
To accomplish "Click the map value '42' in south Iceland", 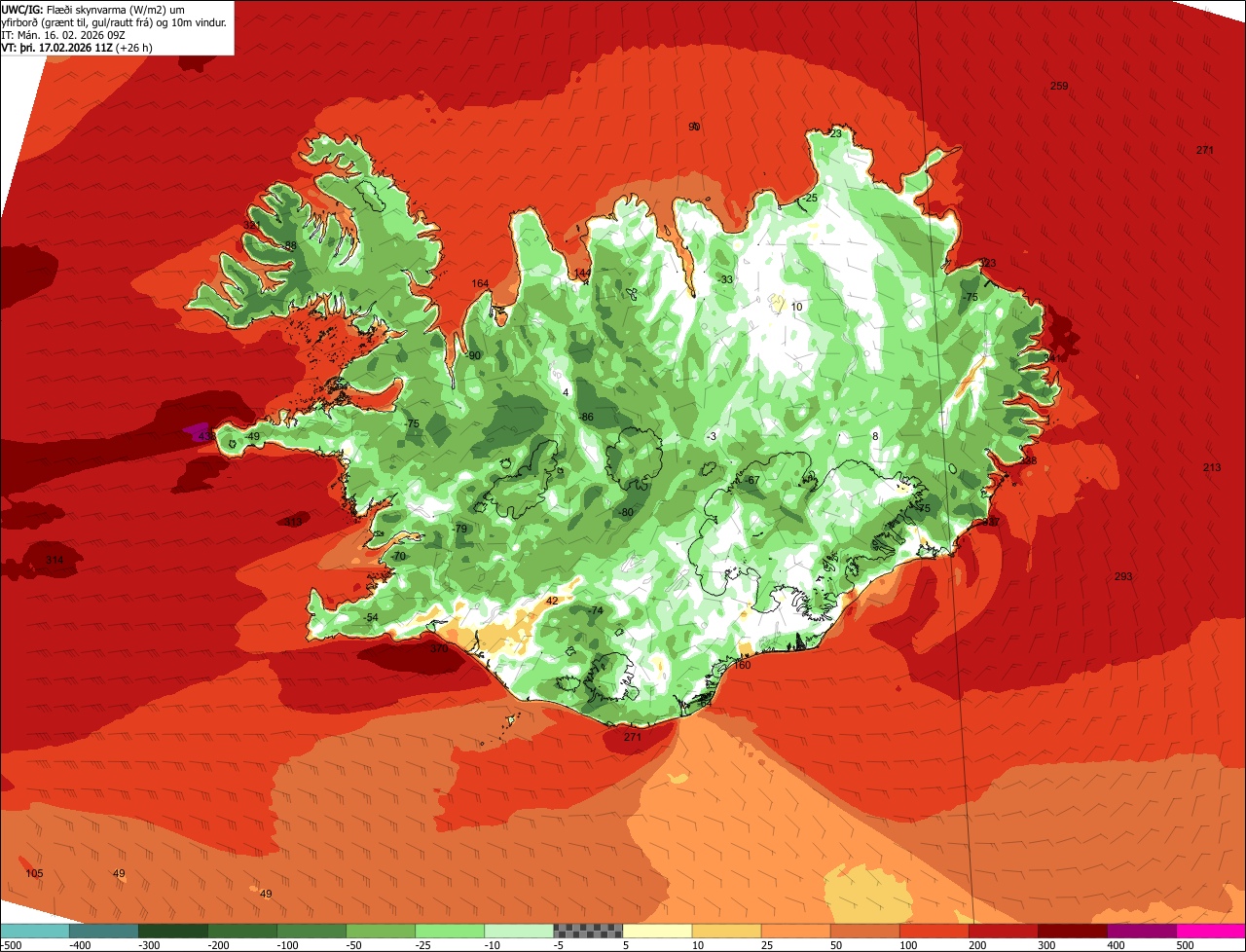I will pos(552,601).
